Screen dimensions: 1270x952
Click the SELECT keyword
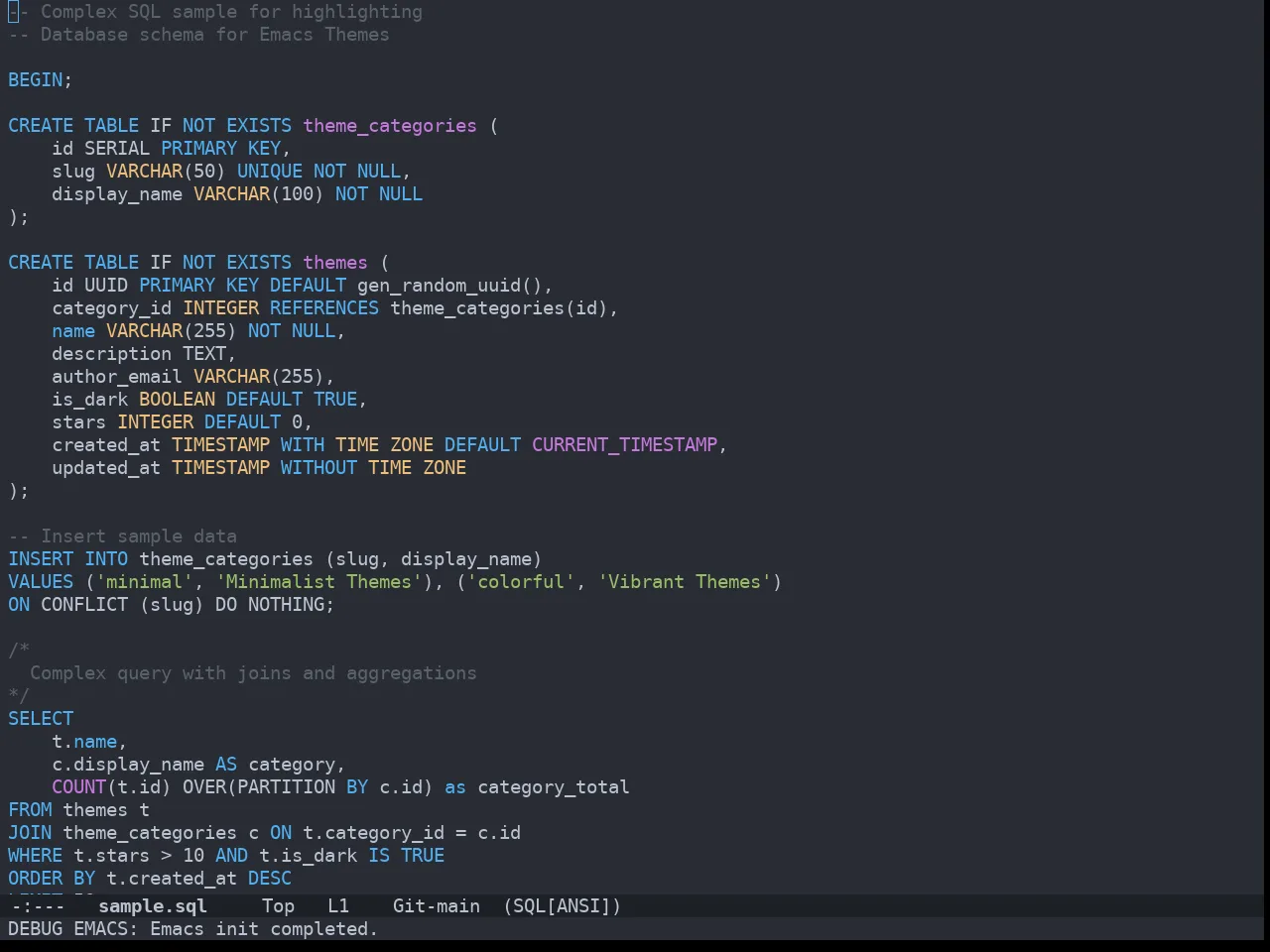coord(41,719)
